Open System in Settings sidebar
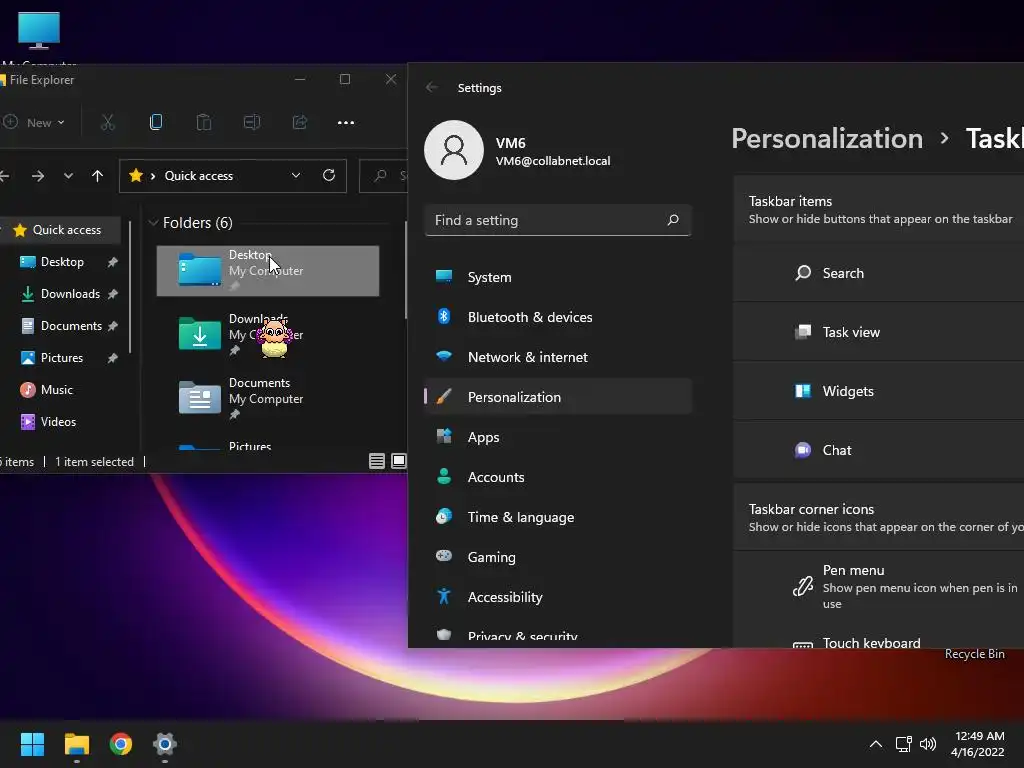This screenshot has height=768, width=1024. pyautogui.click(x=558, y=277)
